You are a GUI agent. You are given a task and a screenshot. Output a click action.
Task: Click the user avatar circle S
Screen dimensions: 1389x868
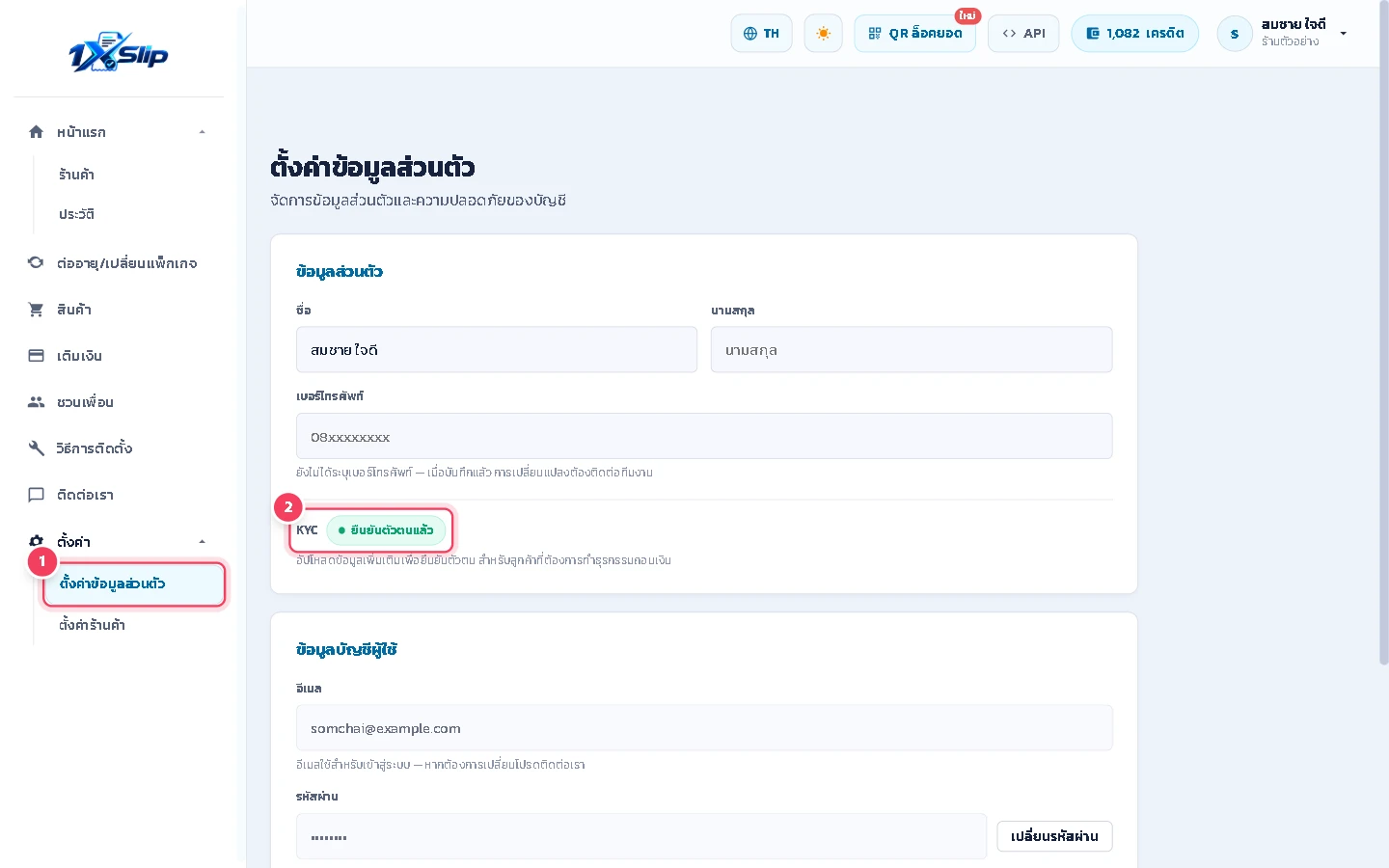(x=1235, y=34)
